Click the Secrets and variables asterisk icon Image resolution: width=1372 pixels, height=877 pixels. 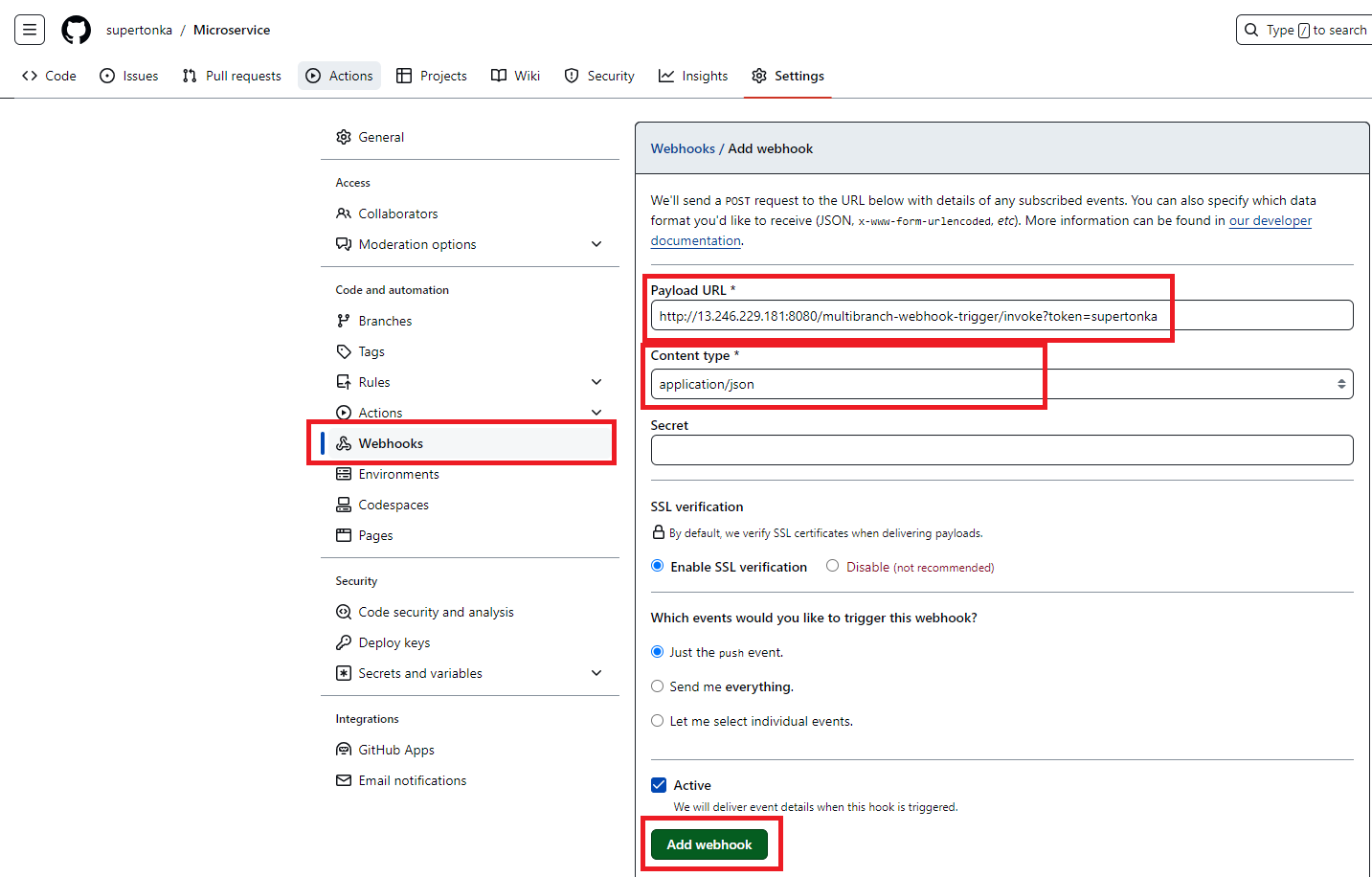pos(344,673)
